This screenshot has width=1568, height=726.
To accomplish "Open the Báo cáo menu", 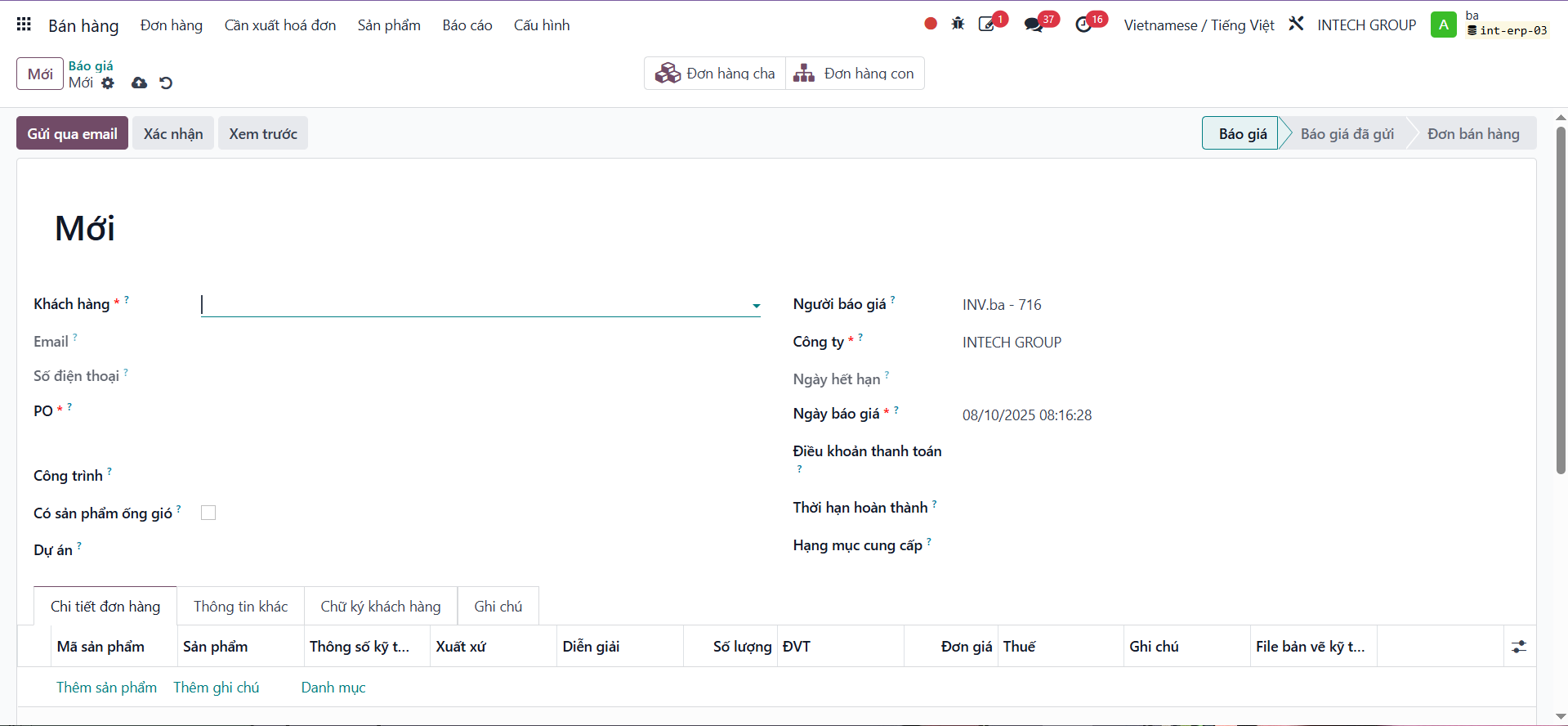I will click(x=467, y=25).
